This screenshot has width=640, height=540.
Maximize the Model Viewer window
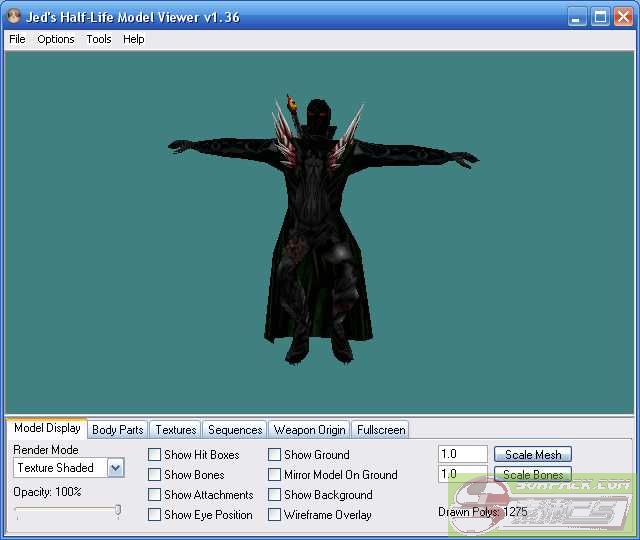pos(601,17)
